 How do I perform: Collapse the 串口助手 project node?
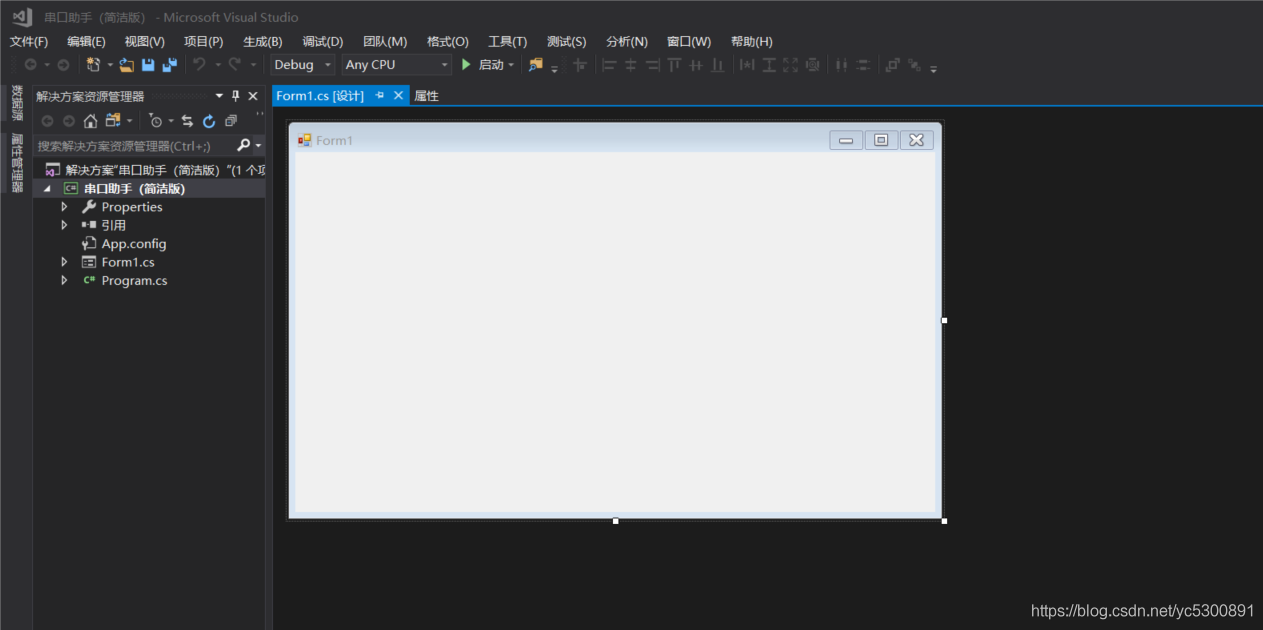[47, 189]
